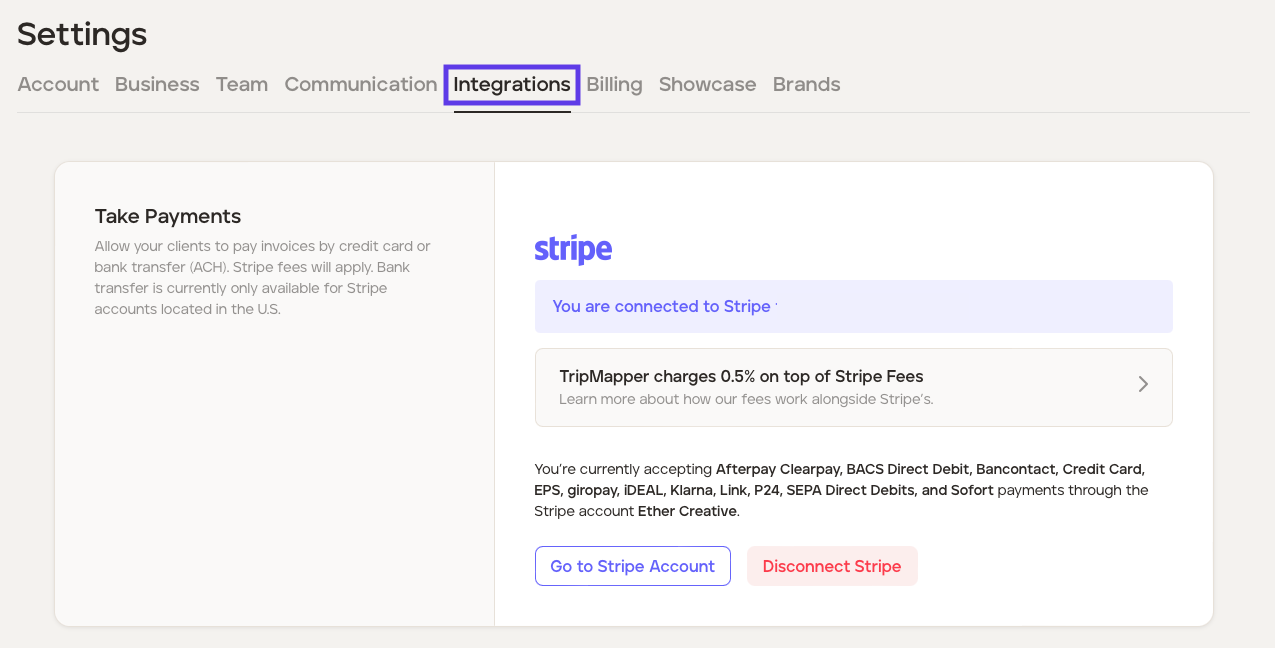Image resolution: width=1275 pixels, height=648 pixels.
Task: Switch to the Business tab
Action: [157, 84]
